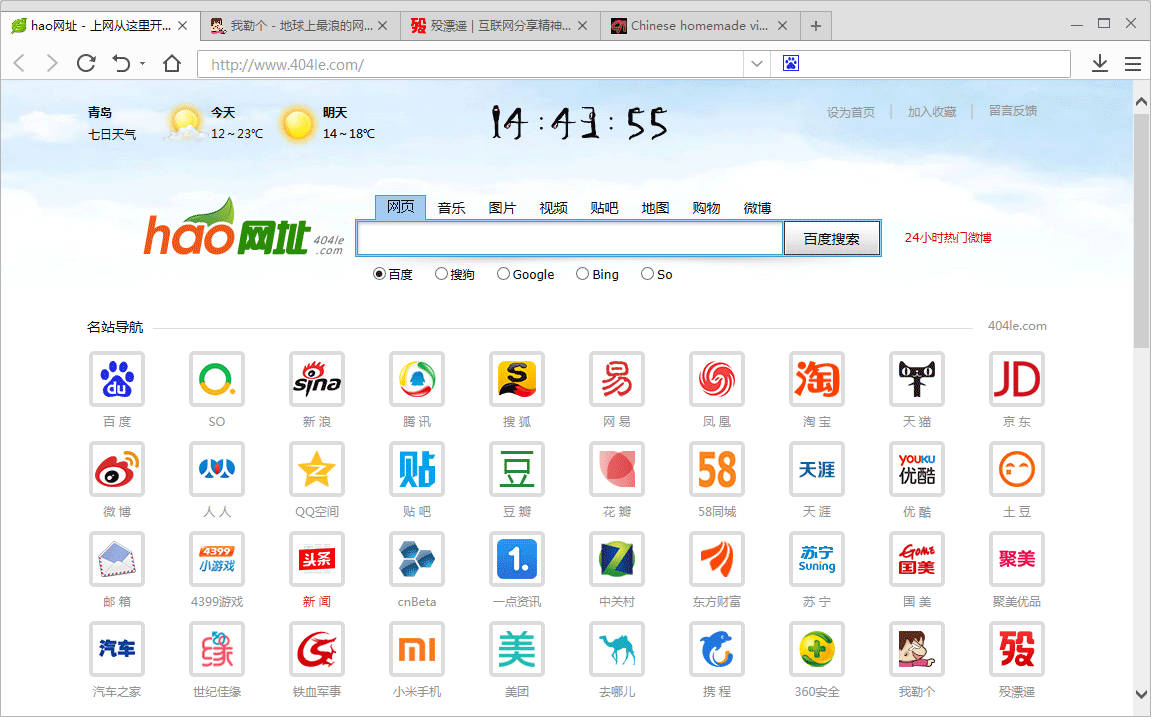Viewport: 1151px width, 717px height.
Task: Click the 留言反馈 link
Action: pos(1012,111)
